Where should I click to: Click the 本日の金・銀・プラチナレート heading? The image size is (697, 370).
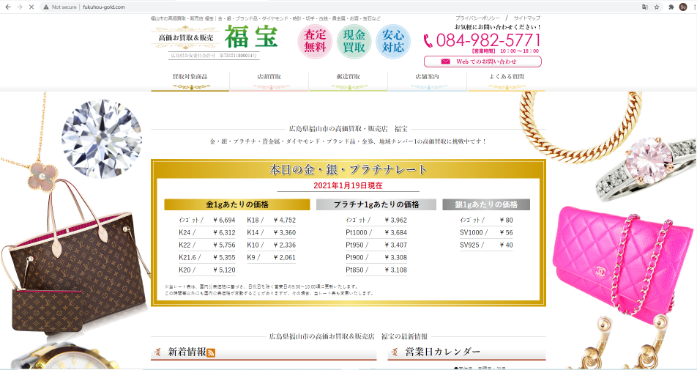[x=348, y=169]
